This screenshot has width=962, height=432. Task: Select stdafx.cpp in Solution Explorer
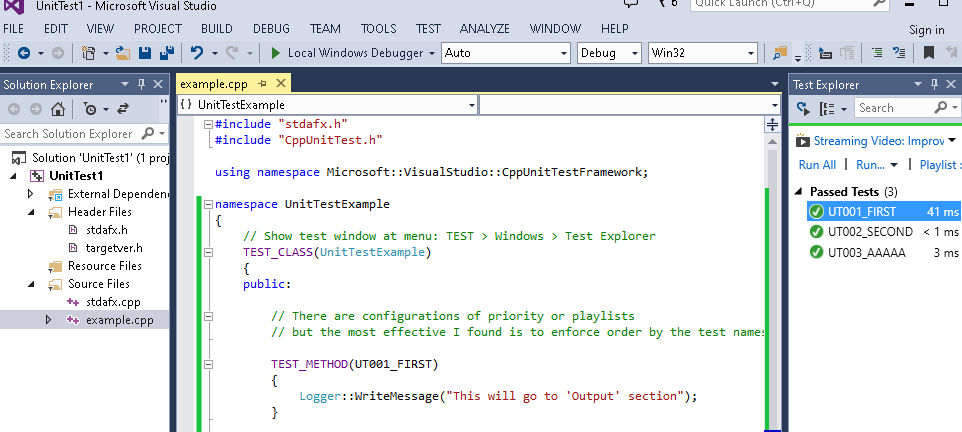113,302
